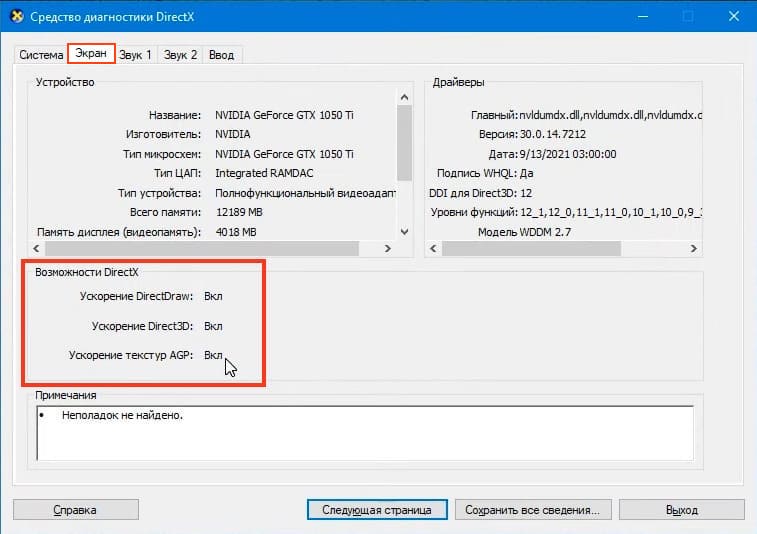The height and width of the screenshot is (534, 757).
Task: Open the Ввод tab
Action: [x=222, y=55]
